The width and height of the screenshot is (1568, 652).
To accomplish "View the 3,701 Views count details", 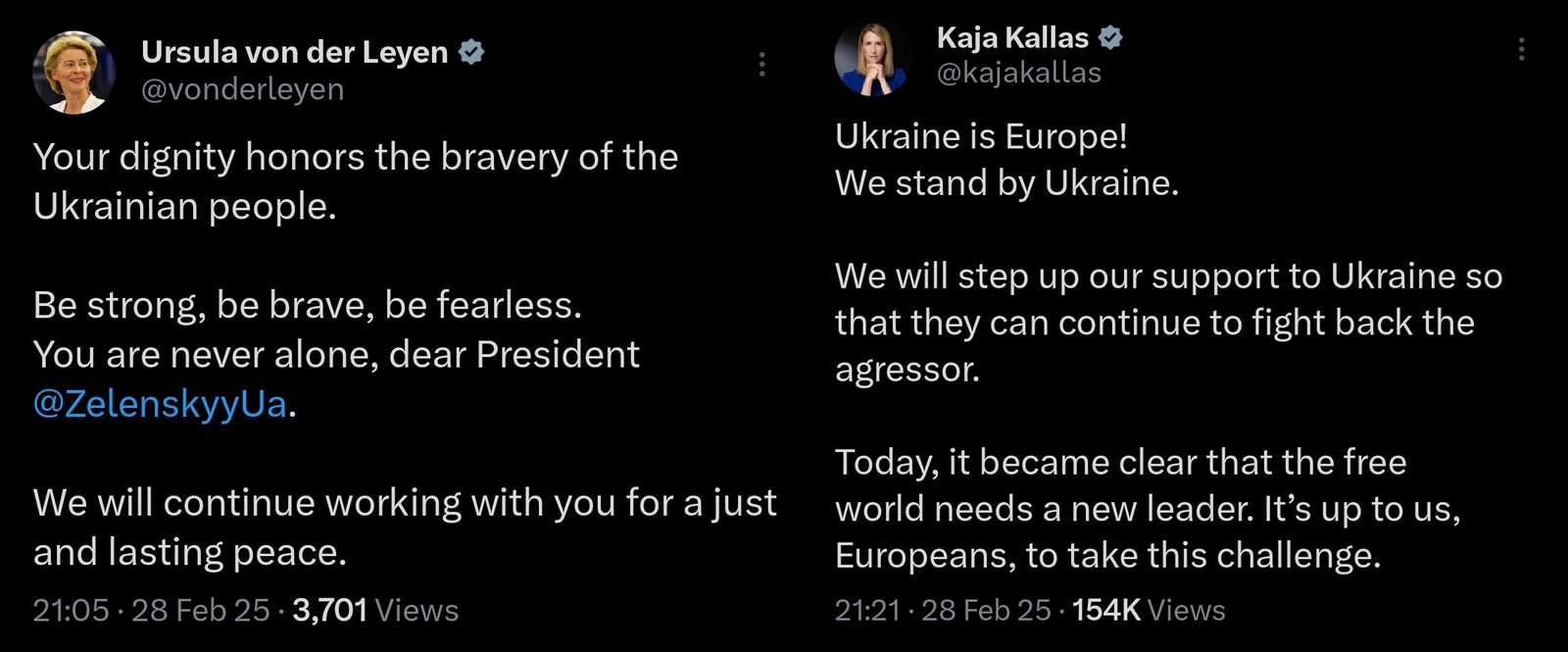I will [375, 610].
